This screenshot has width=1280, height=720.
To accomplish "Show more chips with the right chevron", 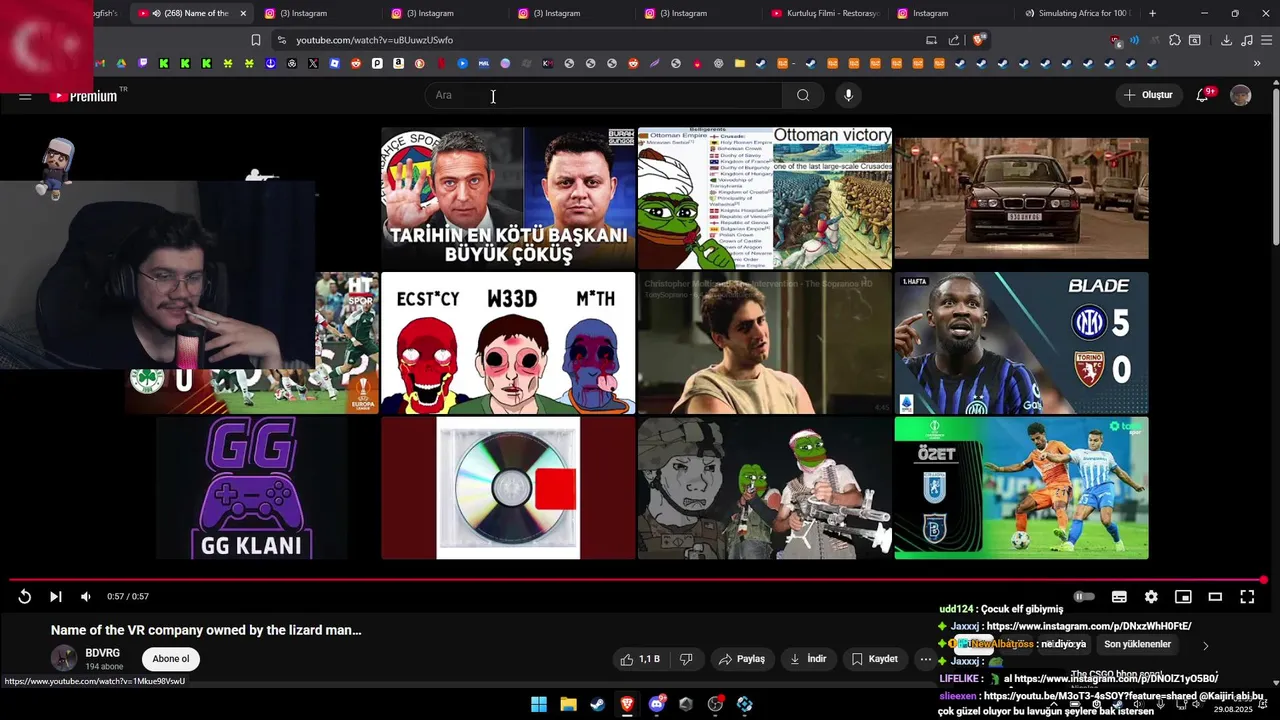I will (1205, 645).
